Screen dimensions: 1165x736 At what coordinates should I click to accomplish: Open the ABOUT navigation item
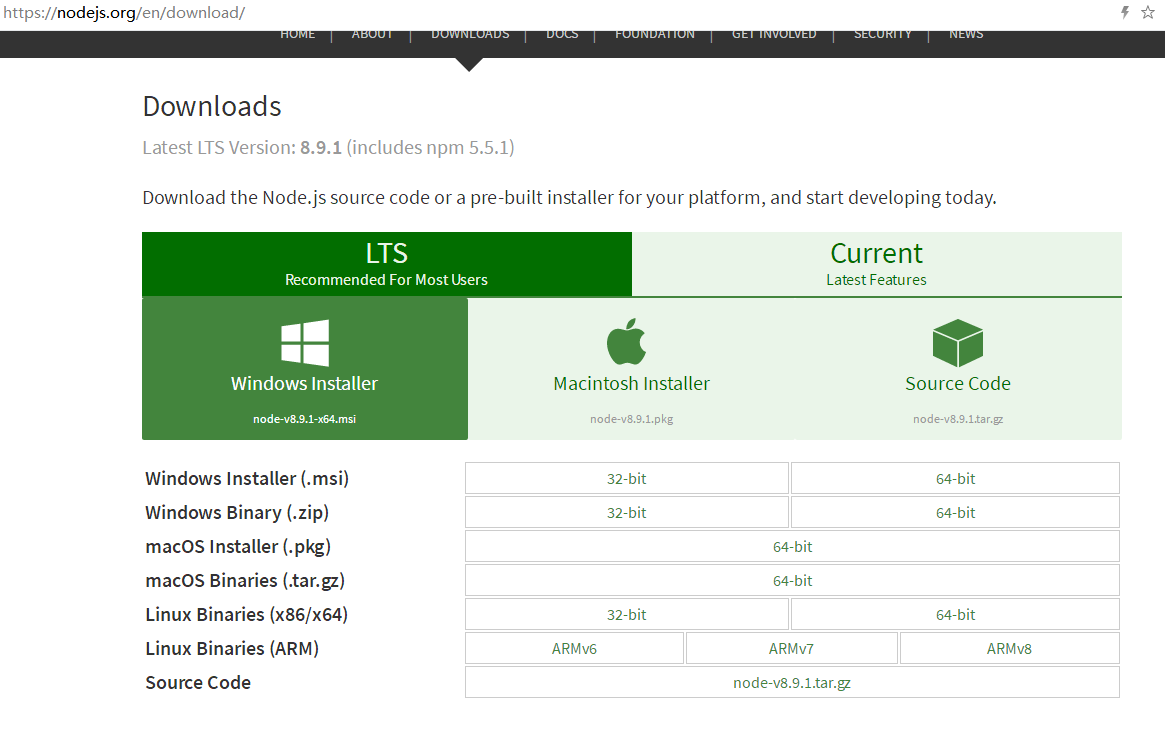coord(371,34)
